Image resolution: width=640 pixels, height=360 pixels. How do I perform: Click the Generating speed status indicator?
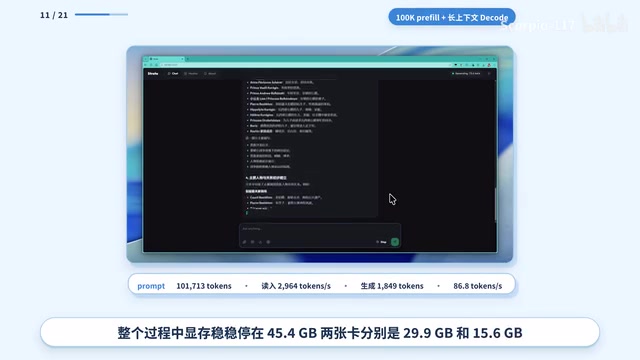pyautogui.click(x=466, y=73)
